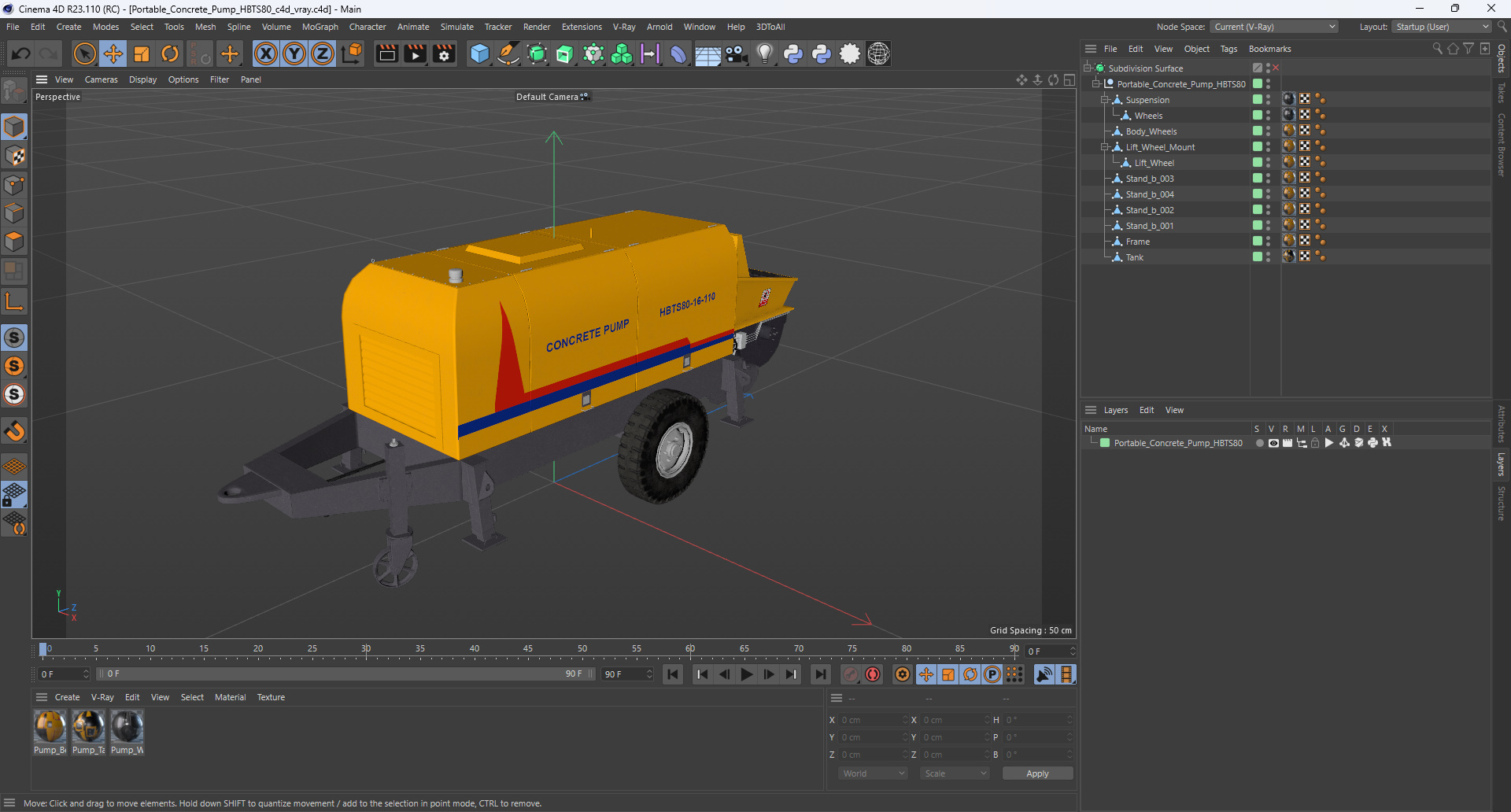Open the File menu
This screenshot has width=1511, height=812.
13,27
